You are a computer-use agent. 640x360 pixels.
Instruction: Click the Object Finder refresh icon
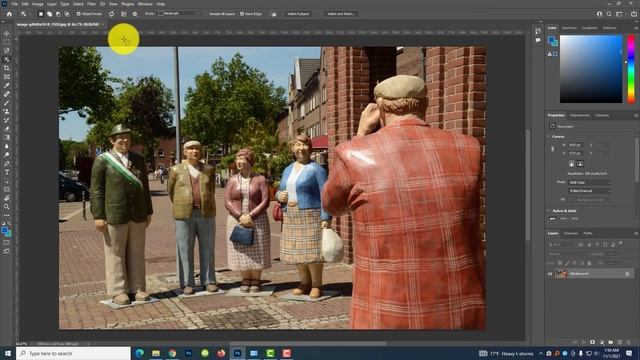[111, 14]
